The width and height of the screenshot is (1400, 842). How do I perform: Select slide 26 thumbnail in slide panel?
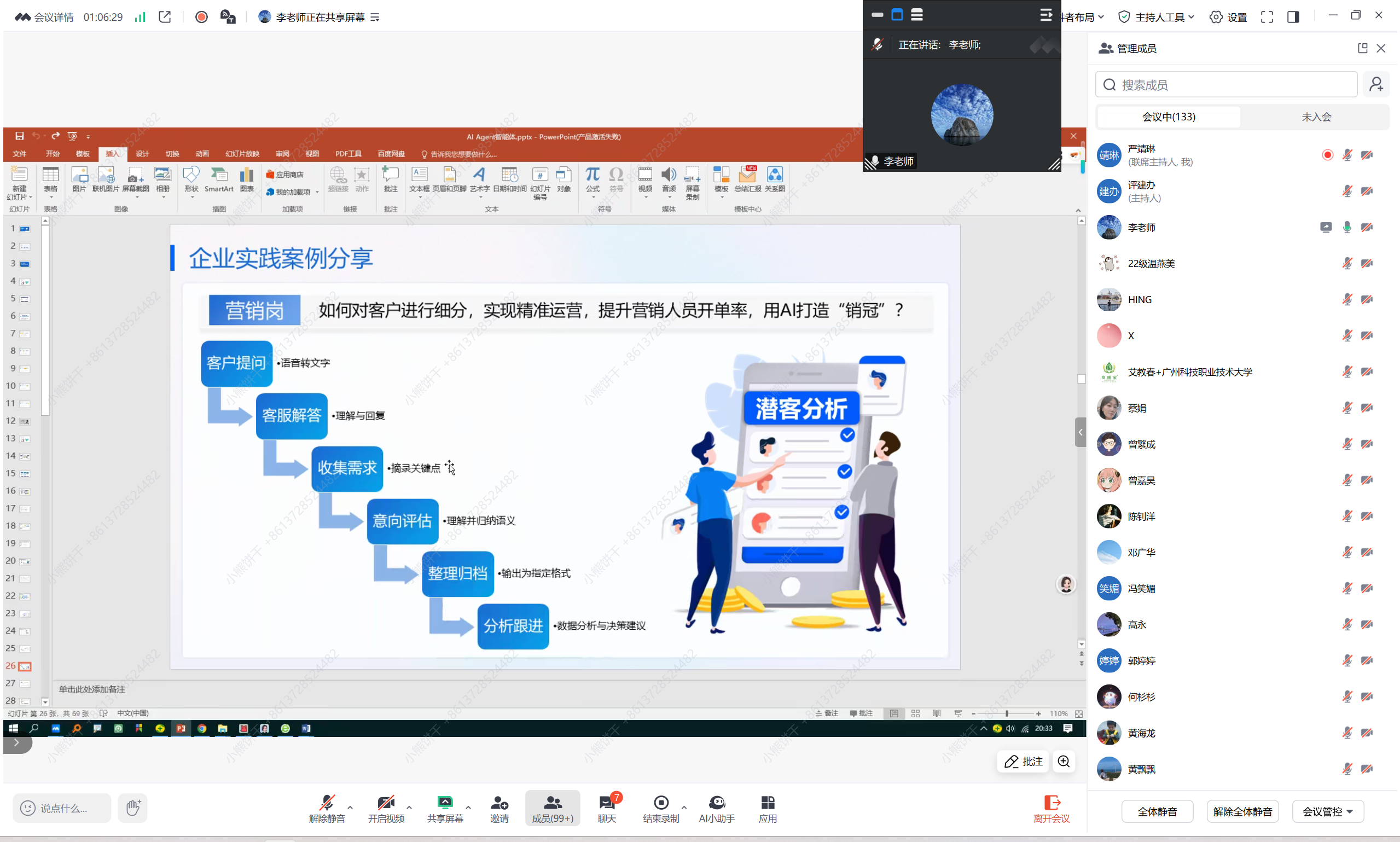coord(24,666)
